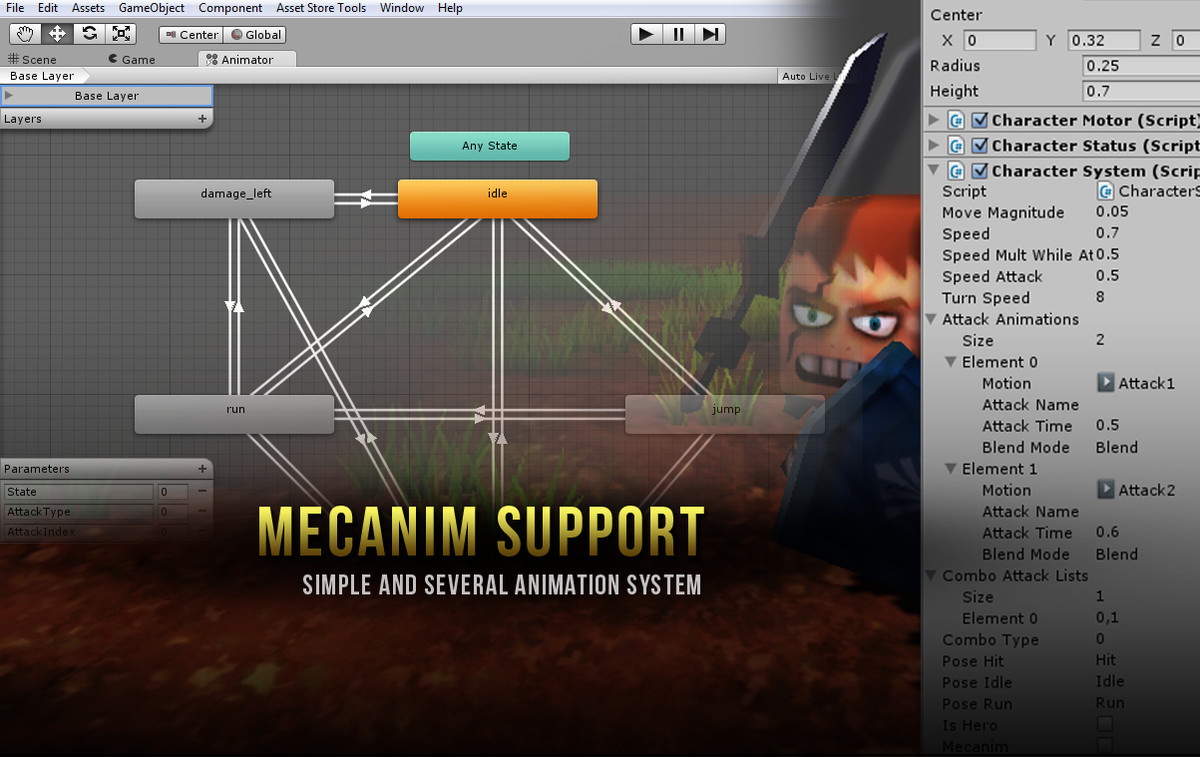Open the Assets menu
The image size is (1200, 757).
point(88,8)
